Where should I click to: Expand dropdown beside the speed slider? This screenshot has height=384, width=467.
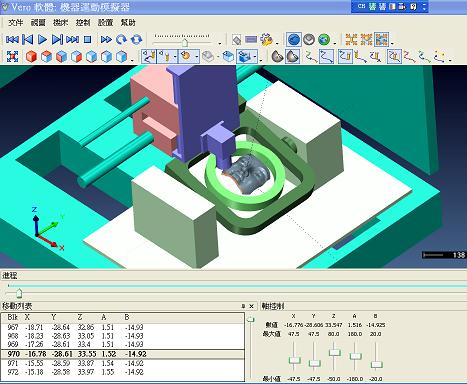[220, 43]
